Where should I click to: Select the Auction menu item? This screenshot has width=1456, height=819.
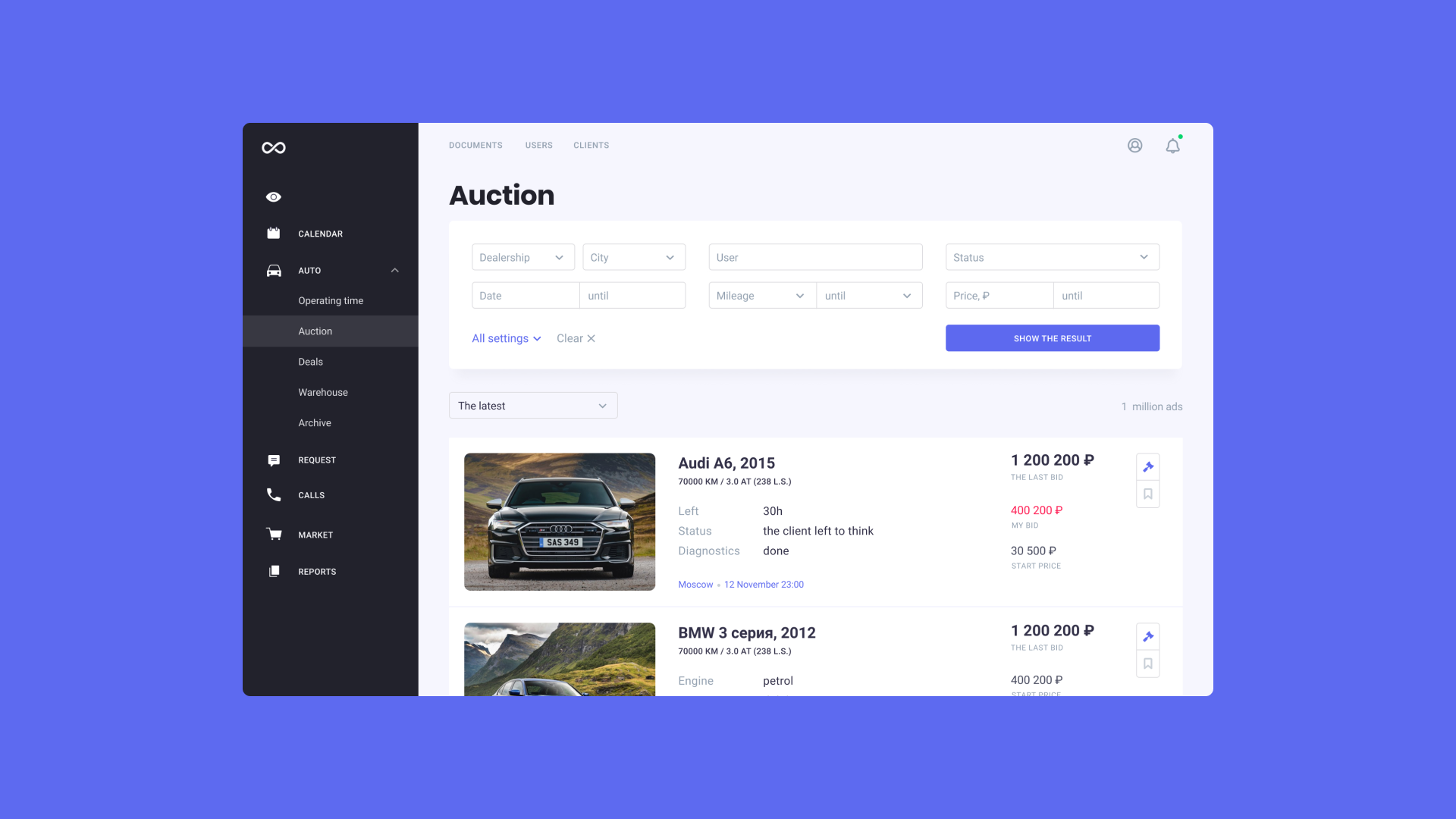coord(315,331)
